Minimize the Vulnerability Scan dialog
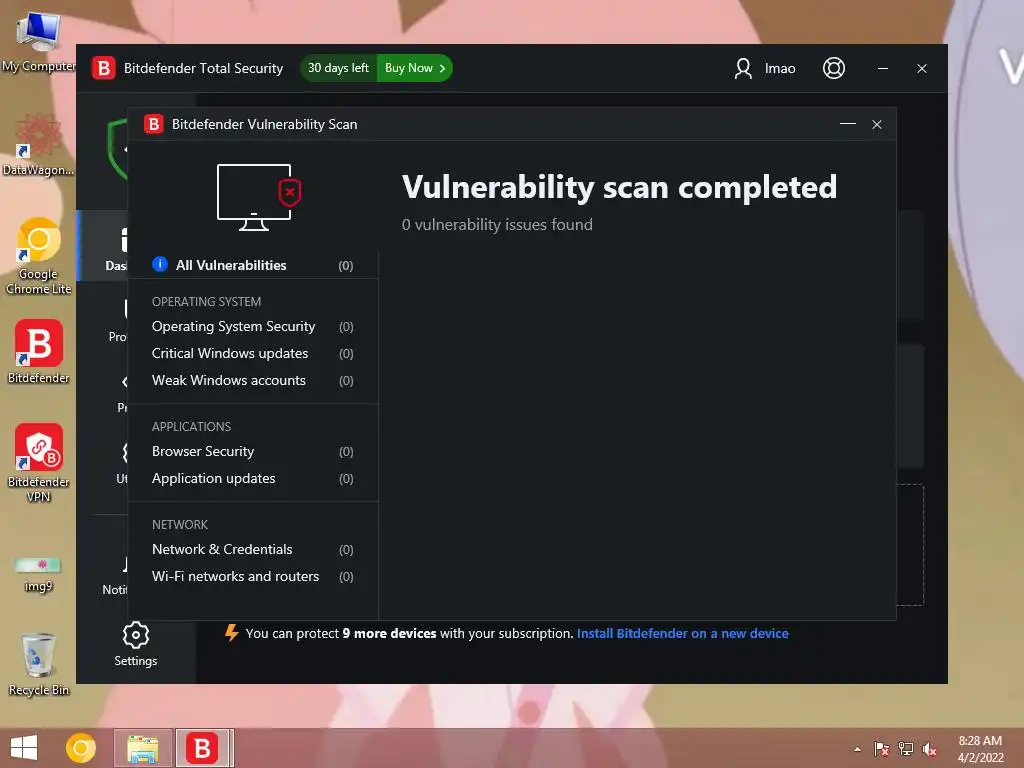Viewport: 1024px width, 768px height. point(848,123)
